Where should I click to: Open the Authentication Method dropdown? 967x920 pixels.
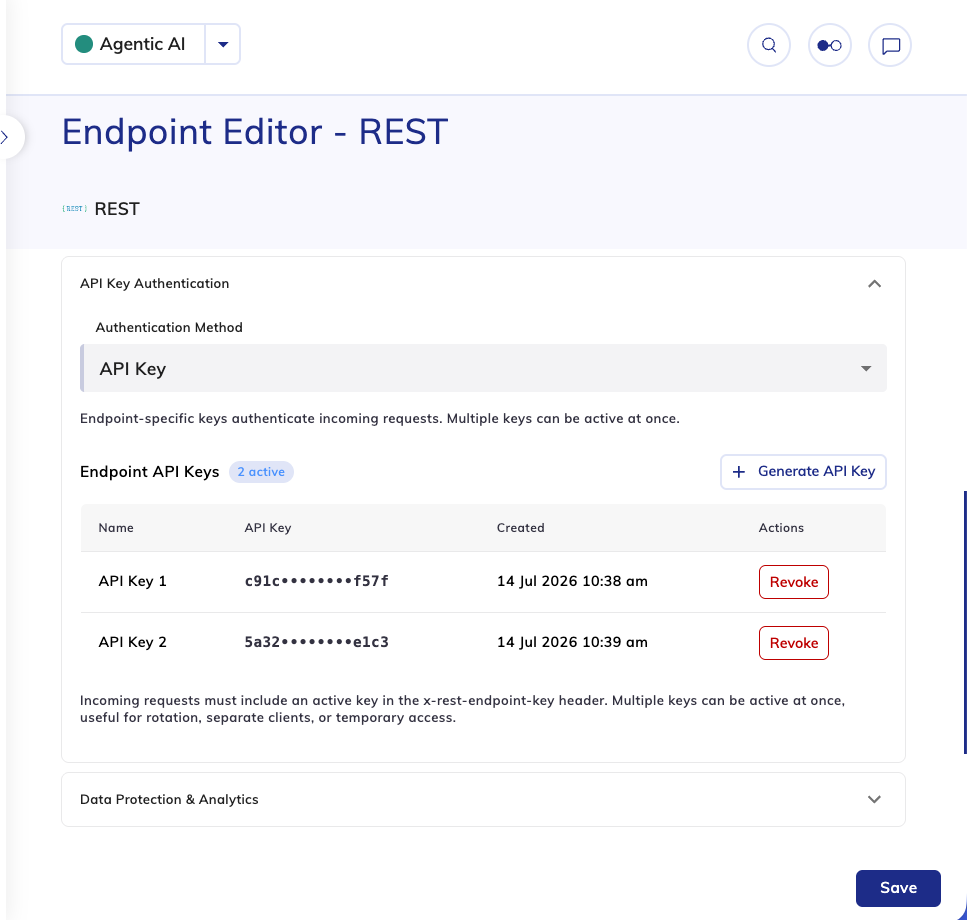484,368
